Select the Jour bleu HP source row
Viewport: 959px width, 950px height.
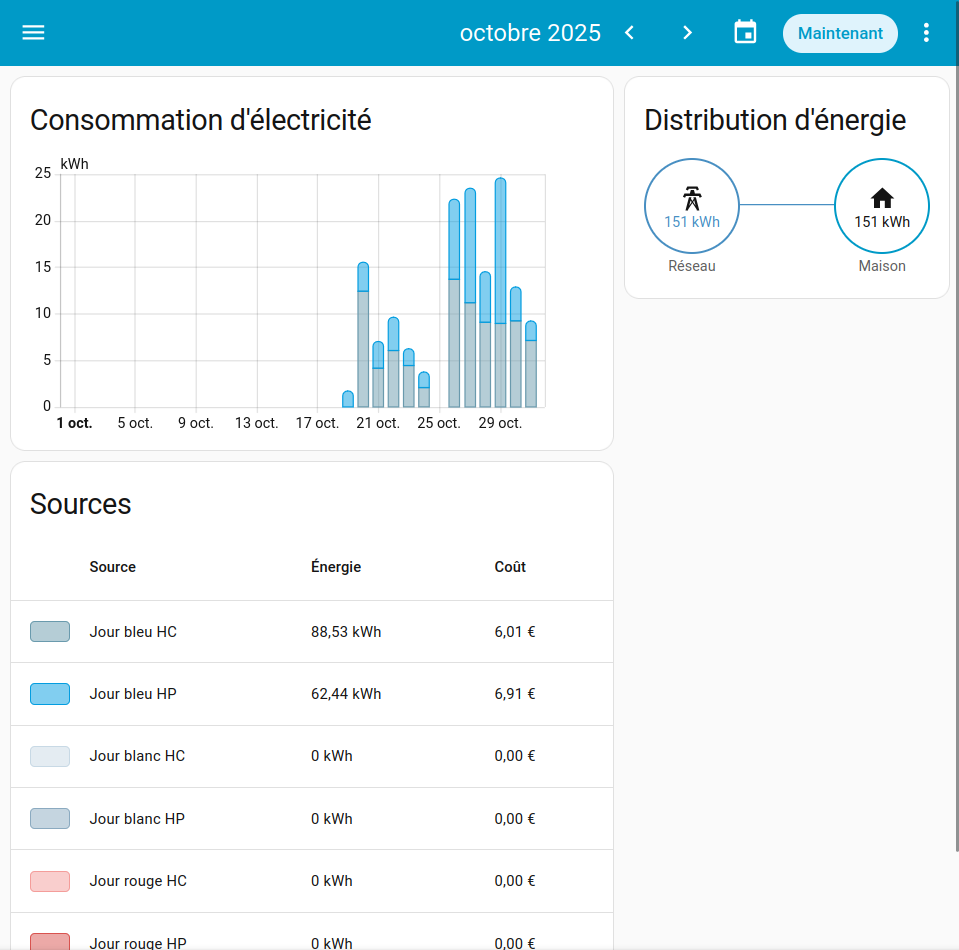[x=312, y=694]
